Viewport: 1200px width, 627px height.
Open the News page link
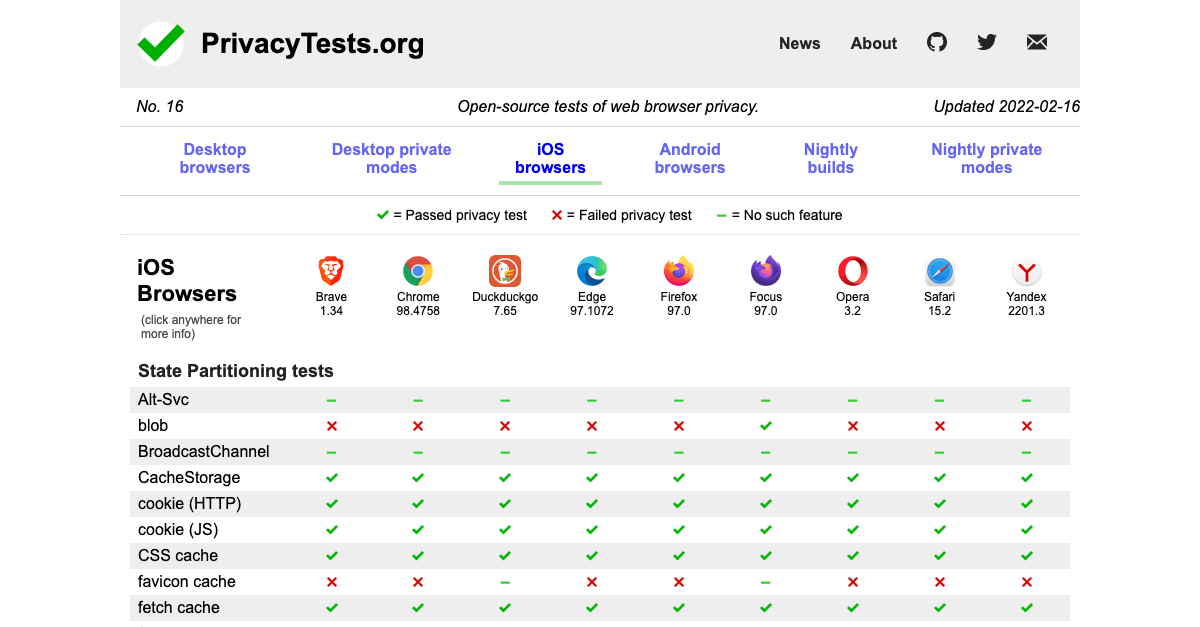[x=799, y=43]
